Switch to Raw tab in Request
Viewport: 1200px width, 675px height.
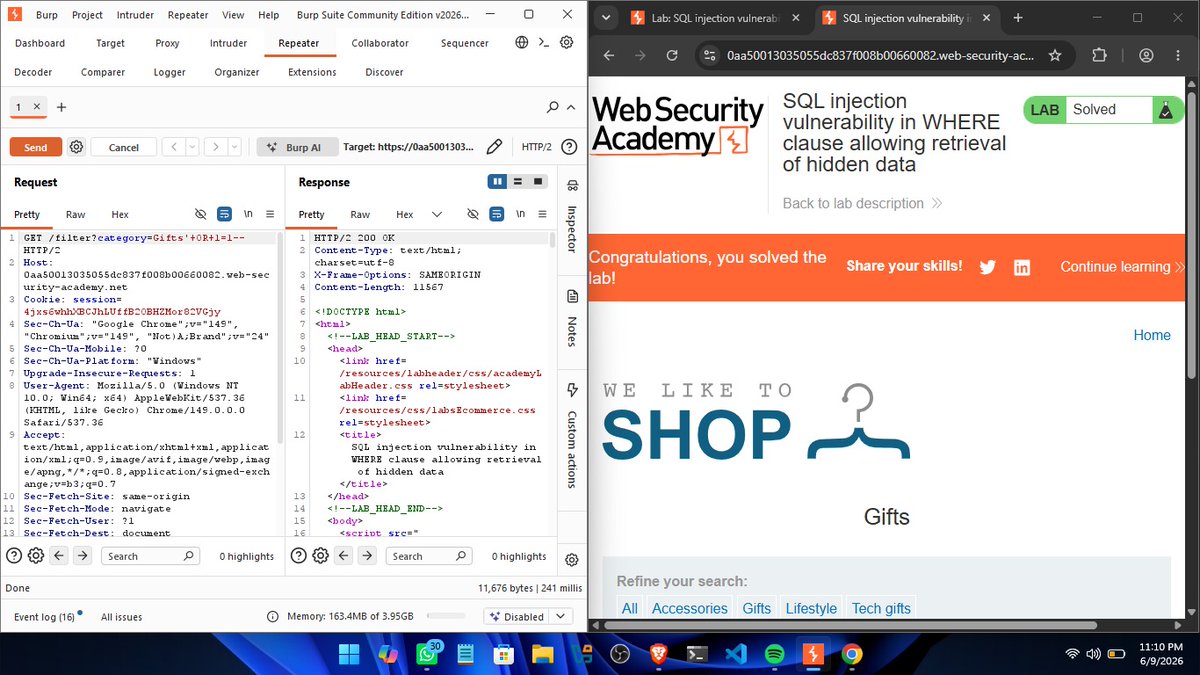click(x=76, y=214)
